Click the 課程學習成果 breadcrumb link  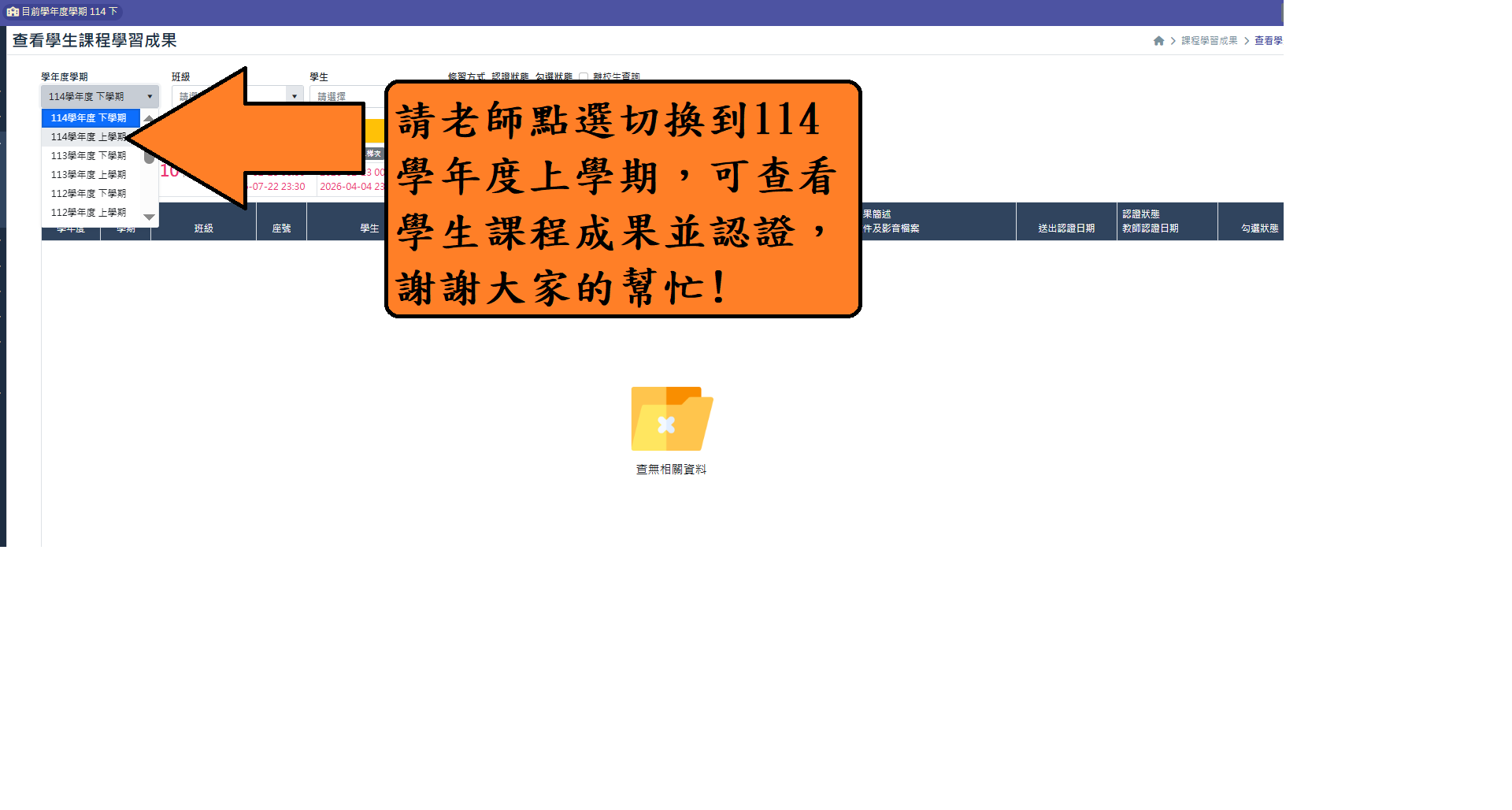click(x=1209, y=41)
